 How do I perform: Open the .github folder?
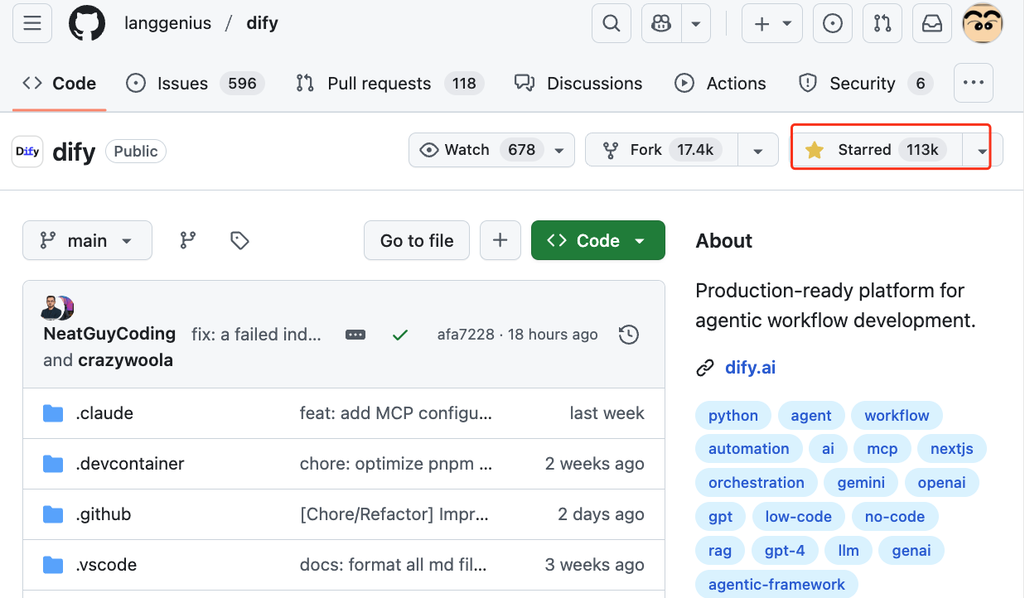coord(103,514)
